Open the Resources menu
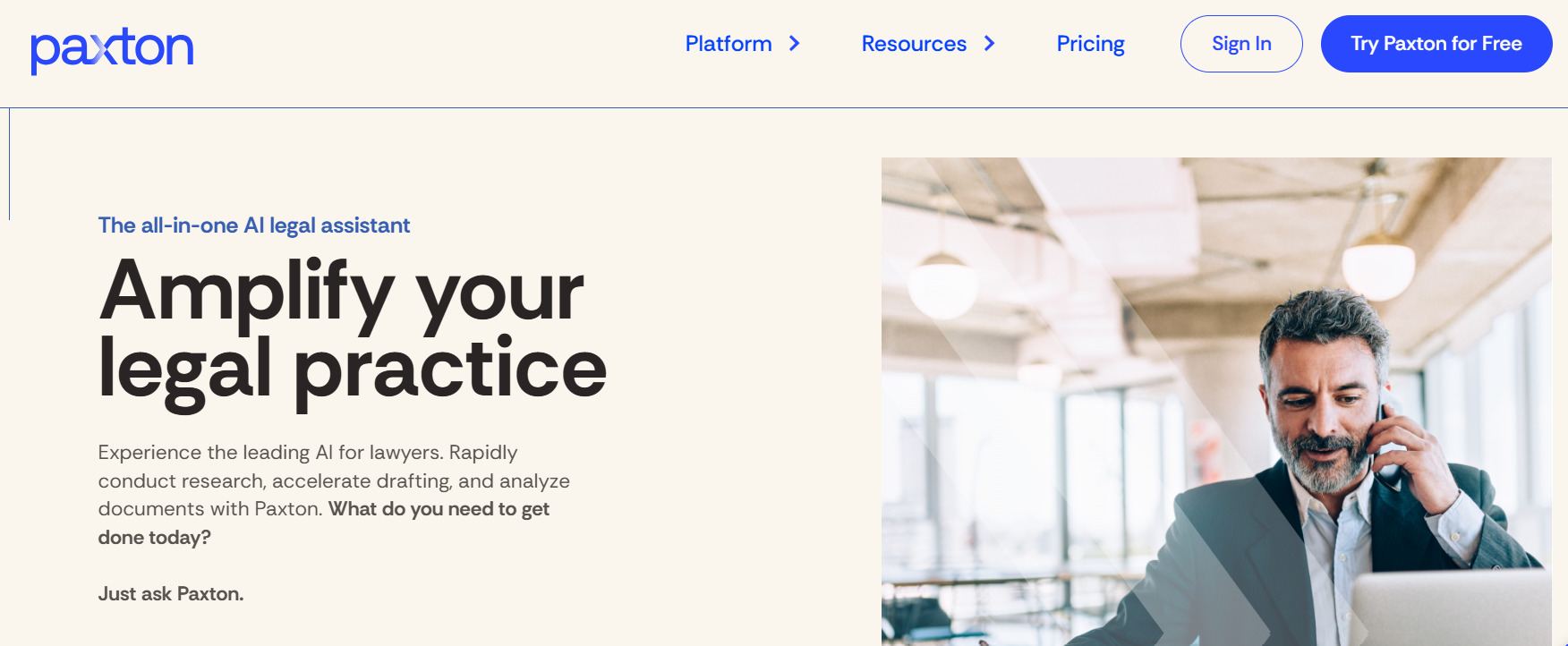 tap(914, 44)
